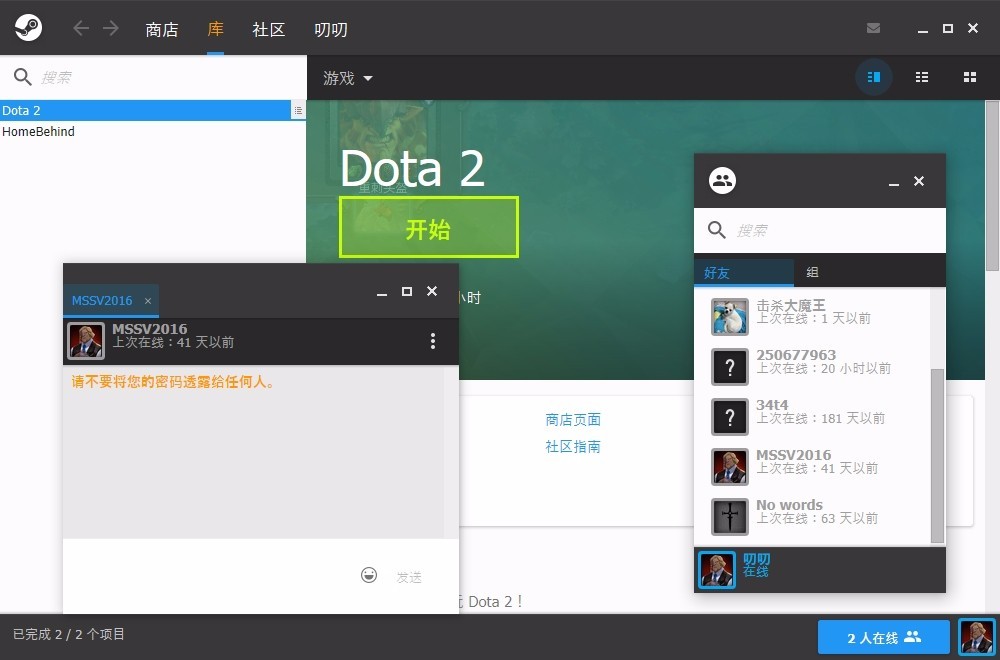Image resolution: width=1000 pixels, height=660 pixels.
Task: Click the Steam logo icon
Action: click(x=28, y=28)
